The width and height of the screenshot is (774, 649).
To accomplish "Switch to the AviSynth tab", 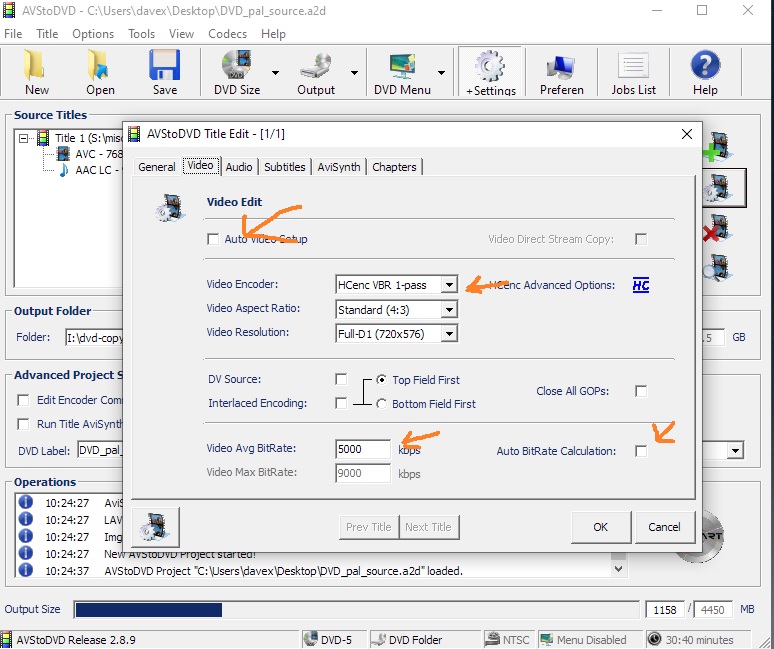I will [339, 167].
